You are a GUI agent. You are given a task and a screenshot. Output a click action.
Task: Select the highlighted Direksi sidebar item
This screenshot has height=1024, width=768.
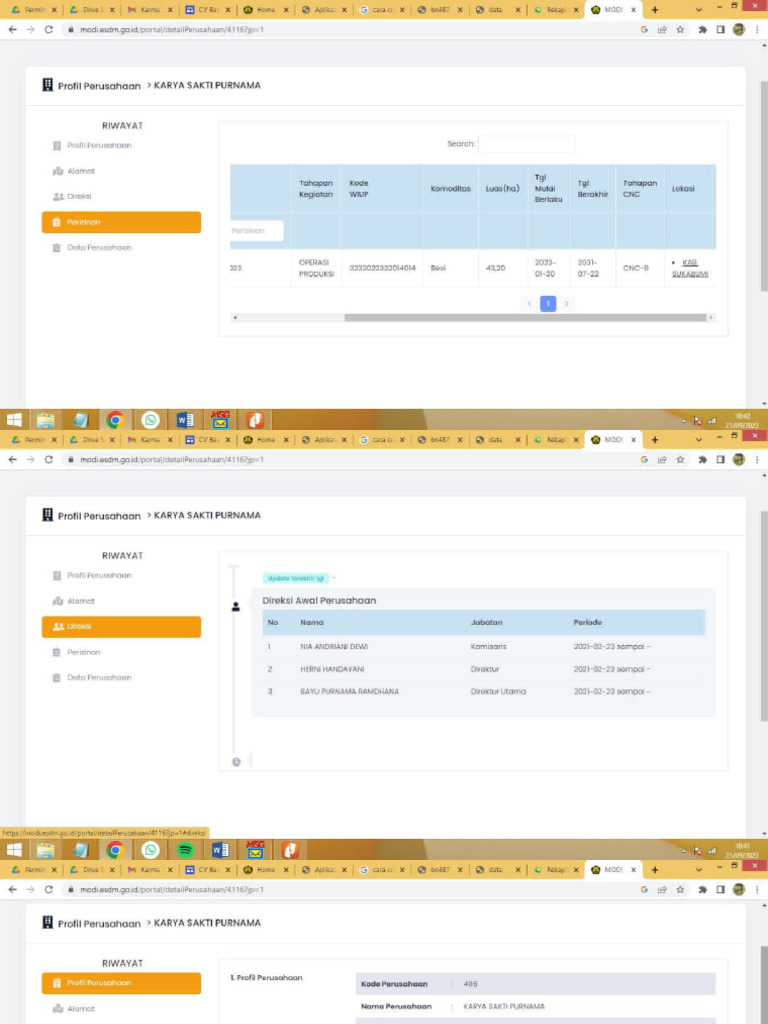click(x=121, y=627)
